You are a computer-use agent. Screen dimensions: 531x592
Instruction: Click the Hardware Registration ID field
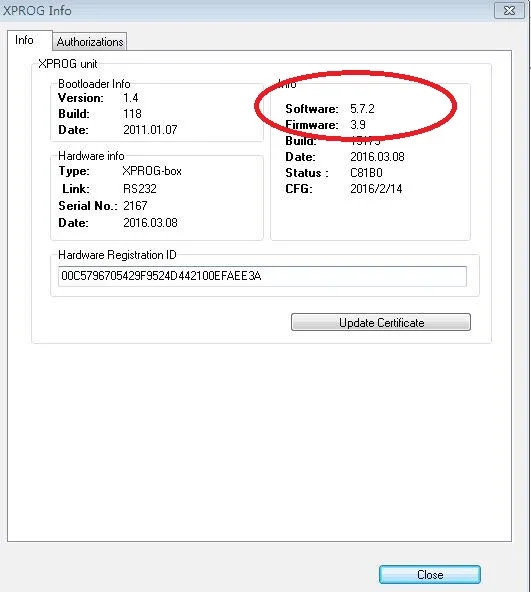click(262, 276)
